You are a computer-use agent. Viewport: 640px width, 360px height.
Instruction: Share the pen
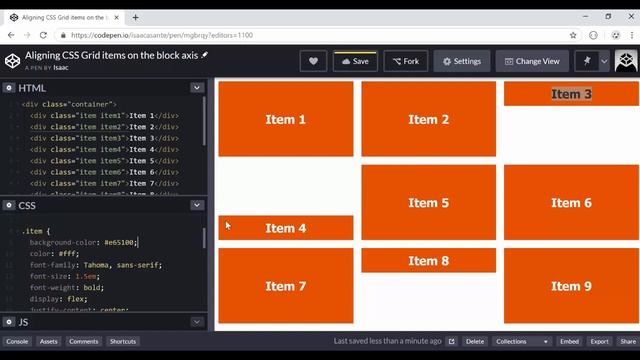pyautogui.click(x=628, y=341)
